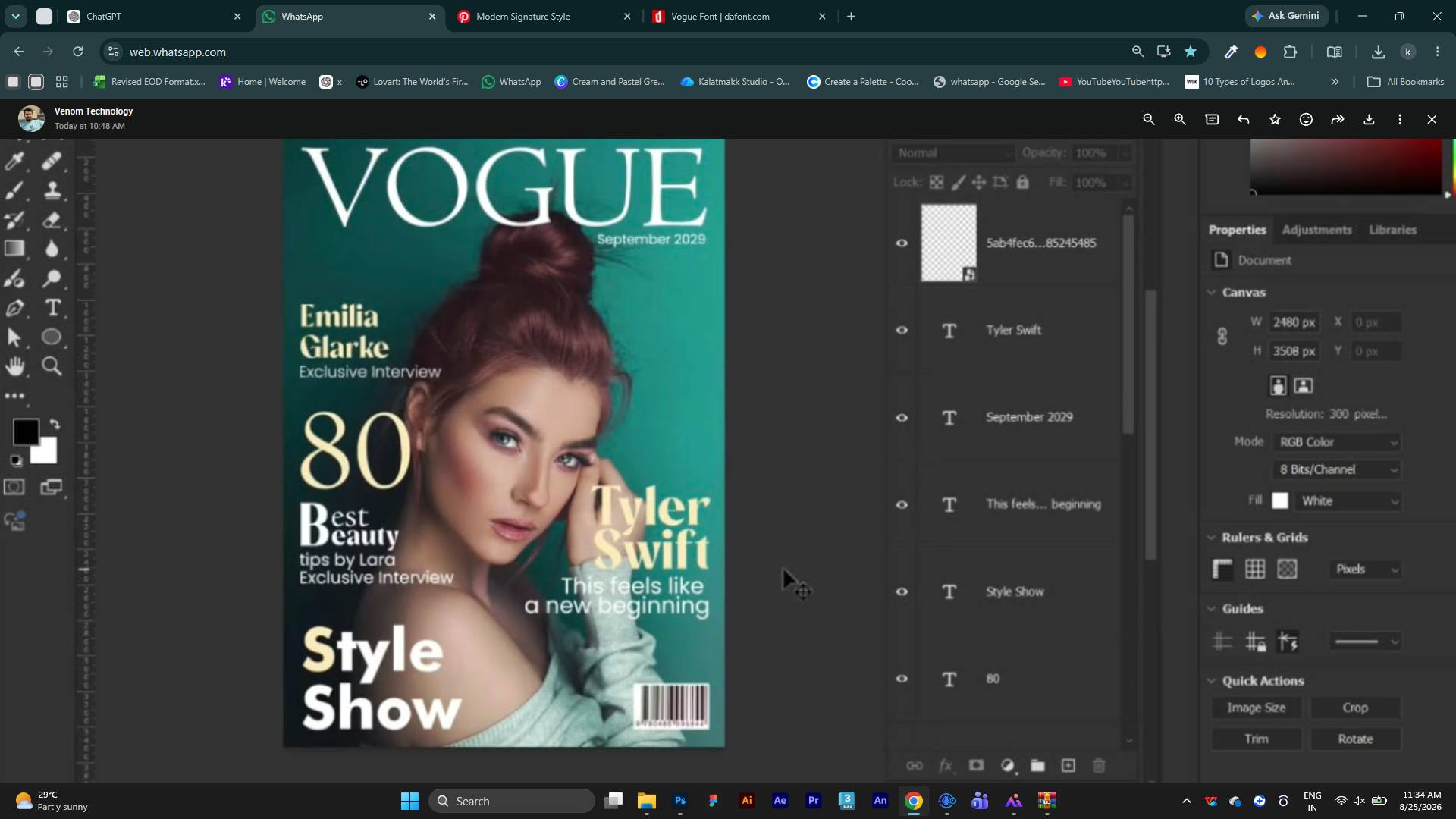
Task: React to the image with emoji icon
Action: (x=1306, y=119)
